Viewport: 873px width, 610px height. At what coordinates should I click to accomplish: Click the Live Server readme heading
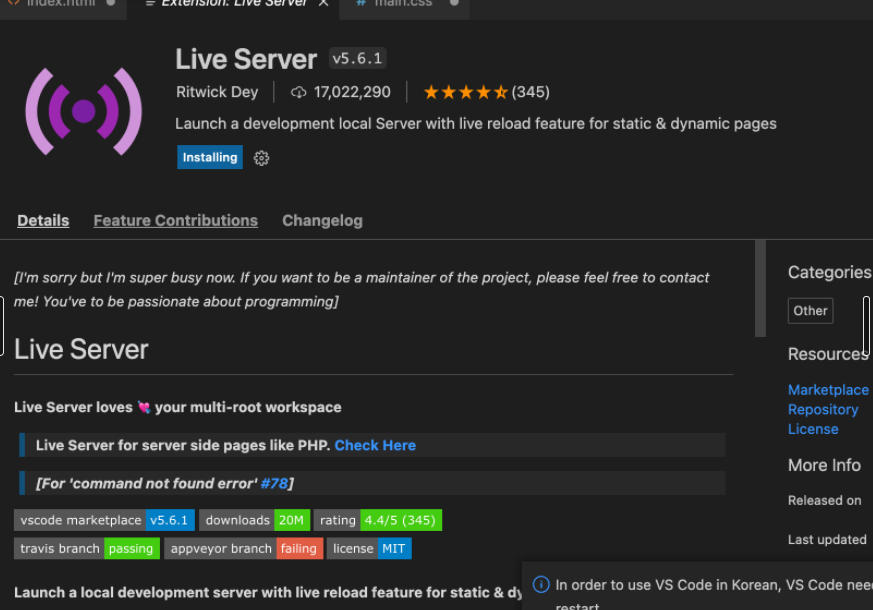click(81, 350)
